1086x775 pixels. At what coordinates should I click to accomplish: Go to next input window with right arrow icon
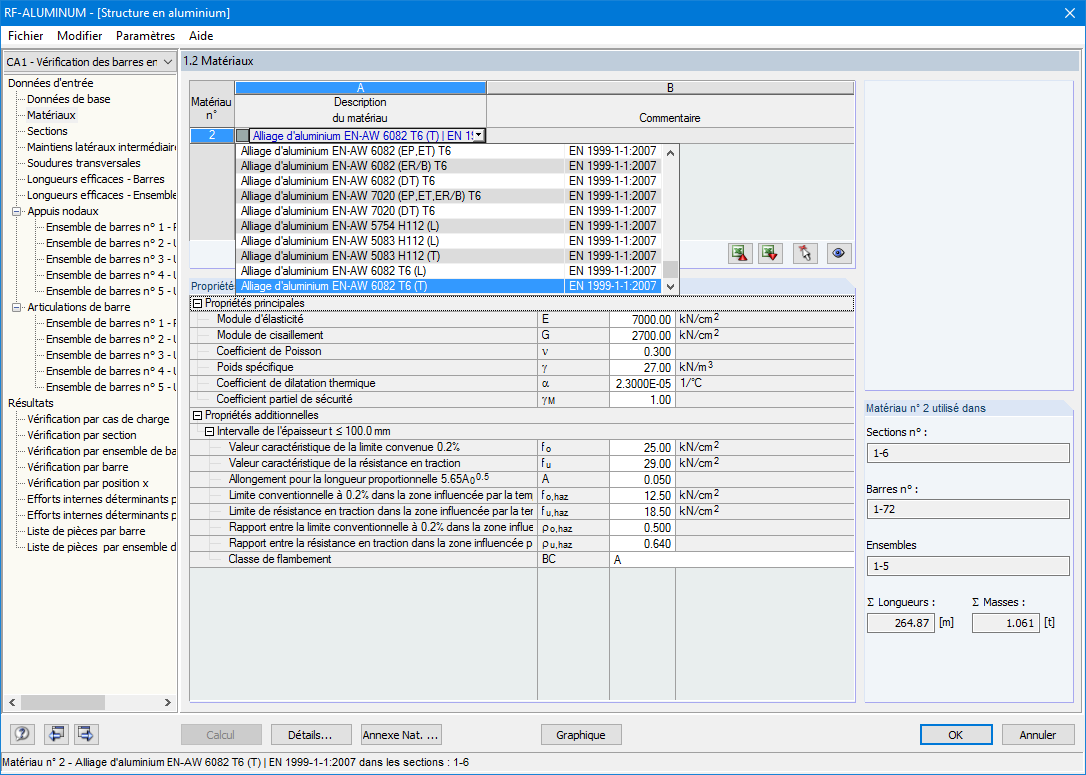[x=87, y=734]
